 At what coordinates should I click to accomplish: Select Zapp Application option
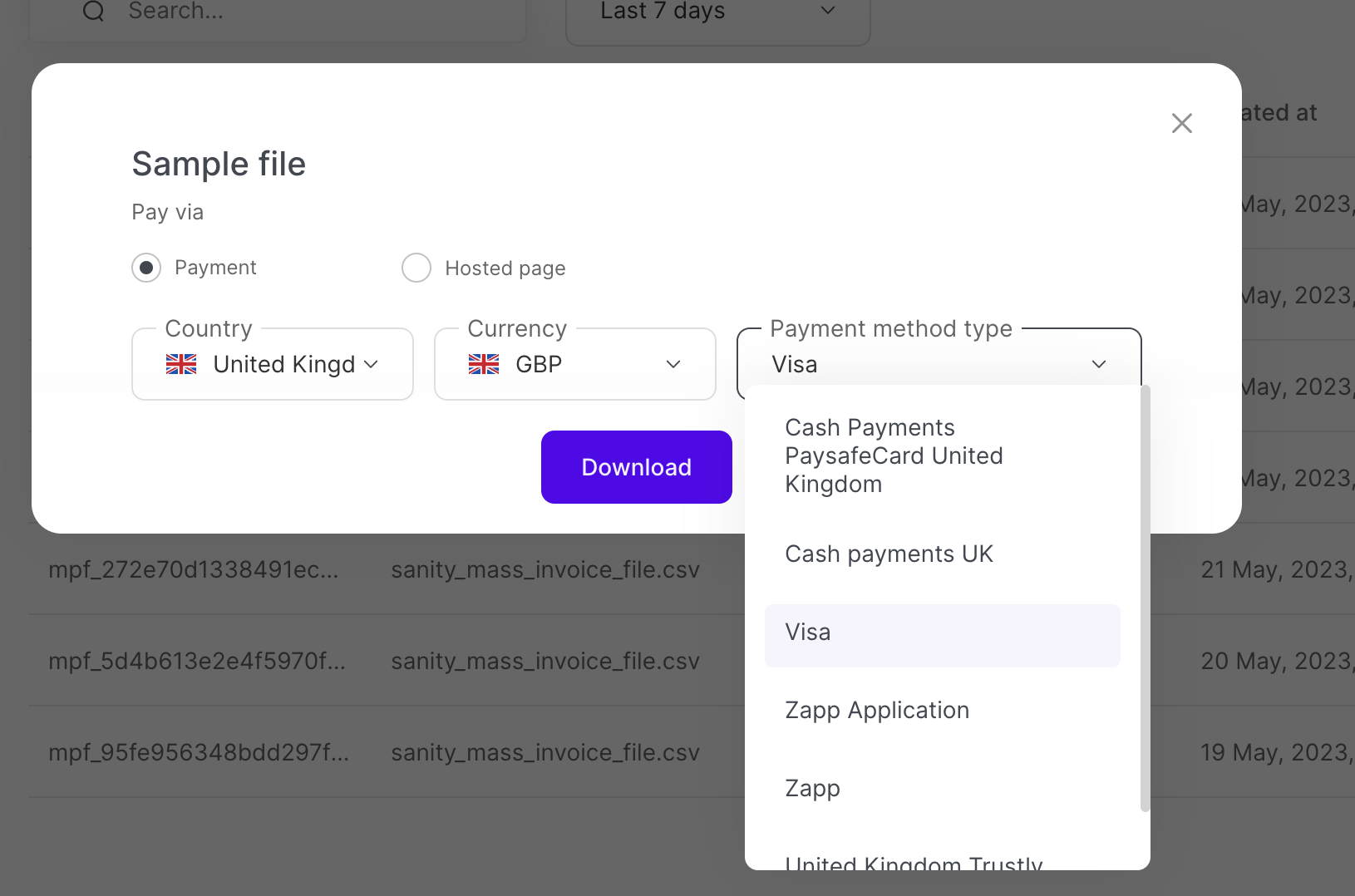877,711
